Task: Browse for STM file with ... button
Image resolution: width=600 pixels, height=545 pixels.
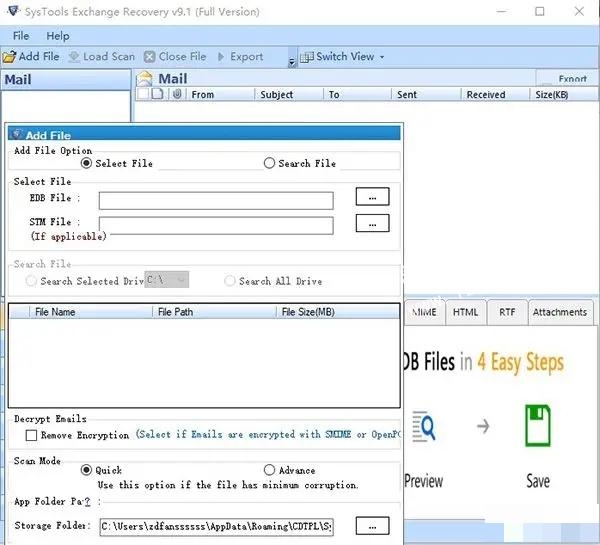Action: [x=372, y=223]
